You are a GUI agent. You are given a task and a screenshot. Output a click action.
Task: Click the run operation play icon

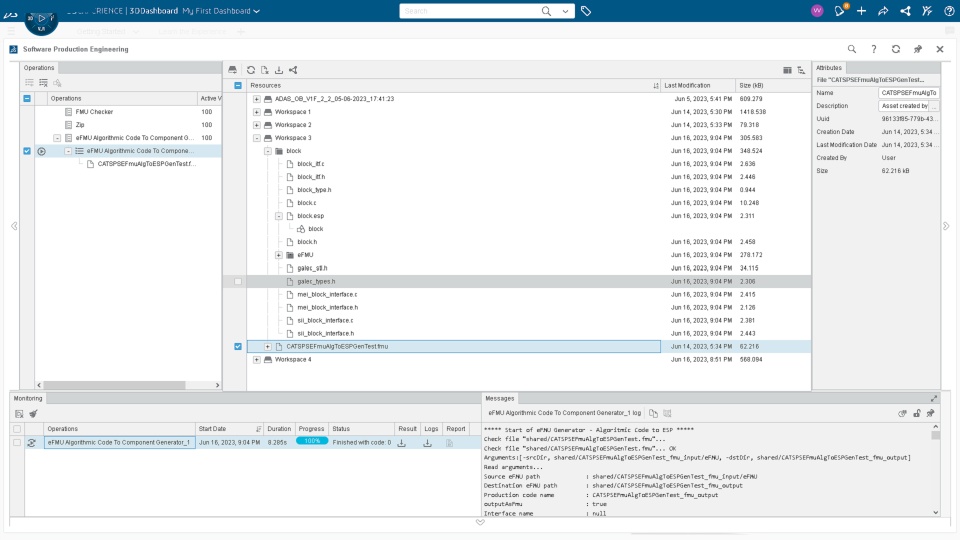42,151
